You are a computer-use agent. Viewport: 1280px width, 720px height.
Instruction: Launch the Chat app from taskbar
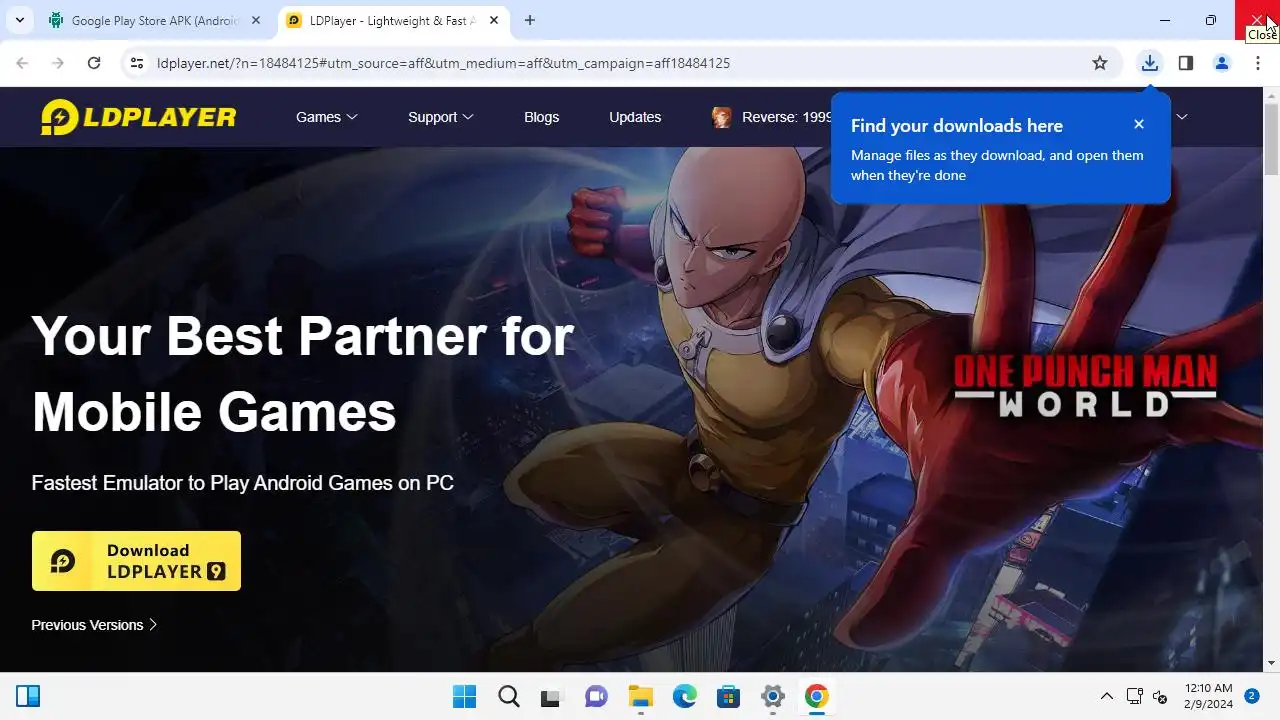click(596, 697)
